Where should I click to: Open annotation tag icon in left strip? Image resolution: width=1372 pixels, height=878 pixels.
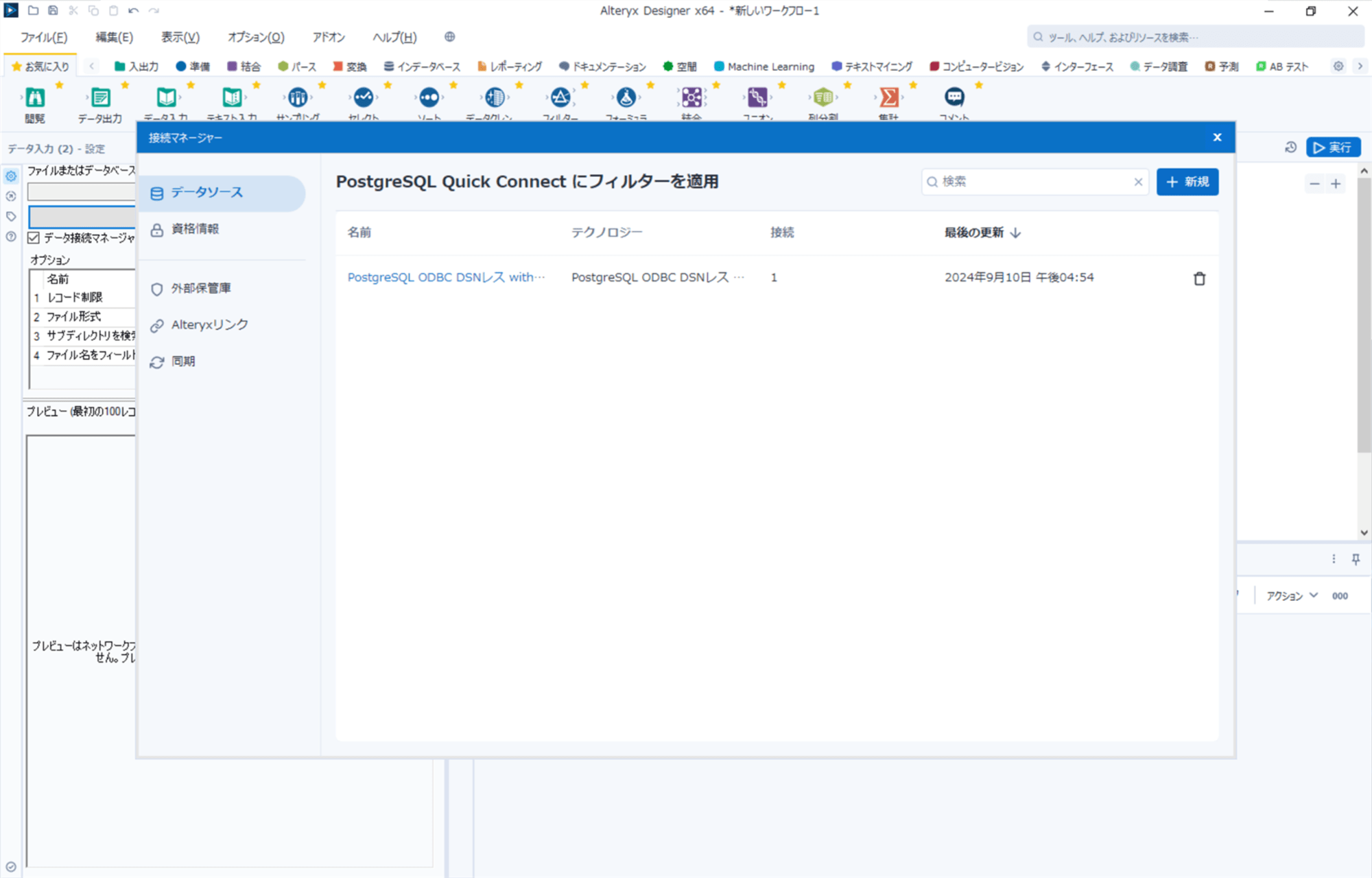(x=11, y=217)
